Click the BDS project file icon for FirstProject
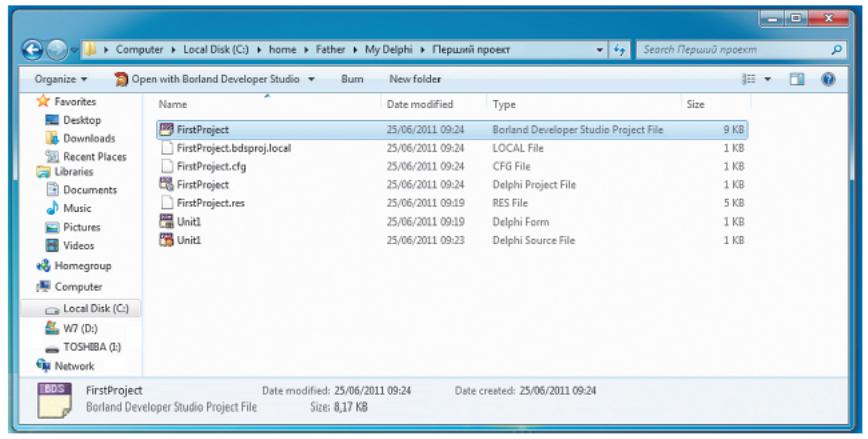868x439 pixels. click(166, 130)
